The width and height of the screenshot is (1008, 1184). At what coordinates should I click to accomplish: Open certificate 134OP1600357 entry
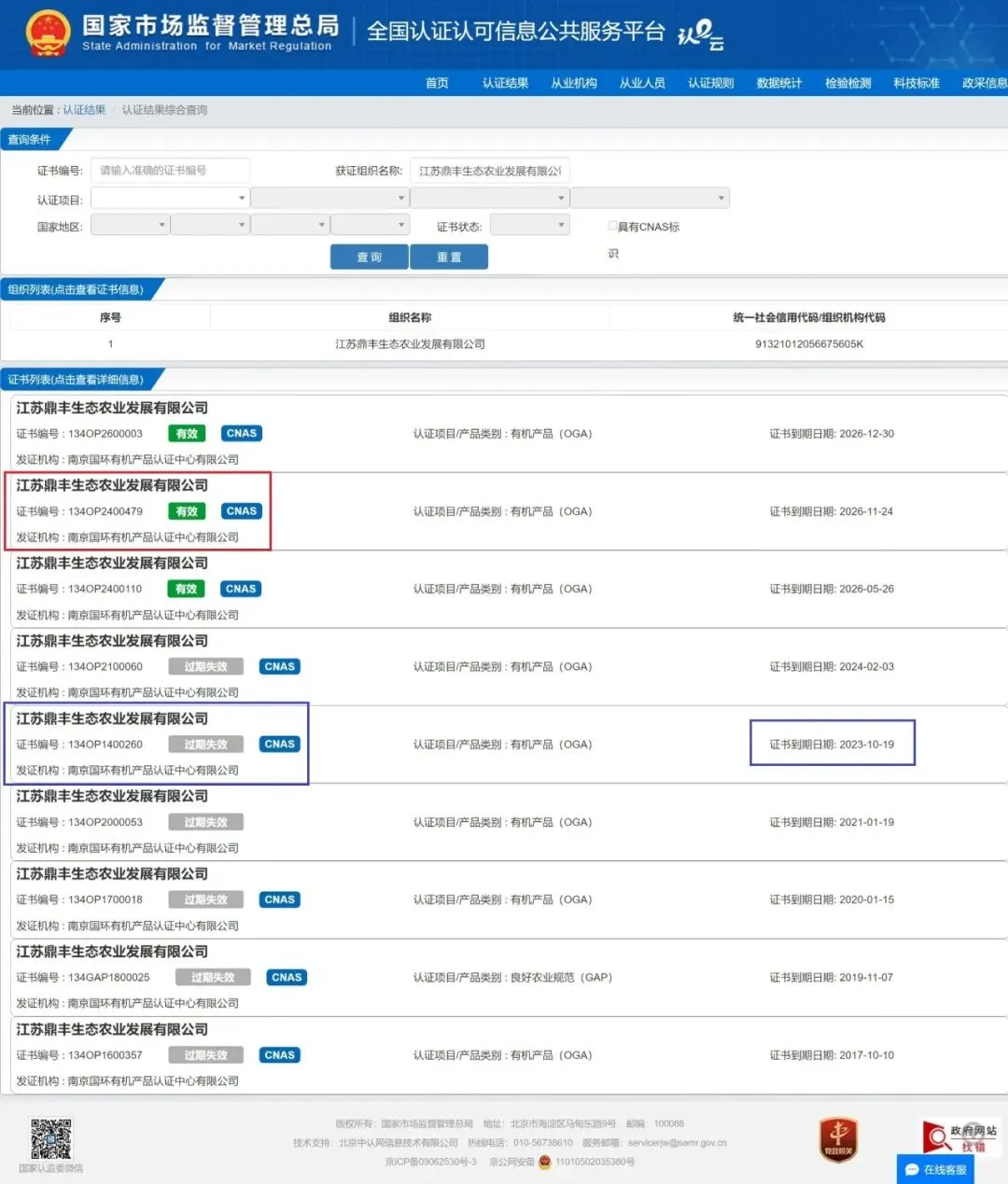coord(509,1055)
